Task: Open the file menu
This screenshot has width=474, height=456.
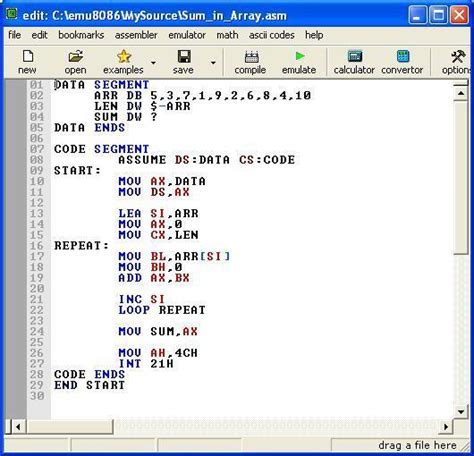Action: point(14,35)
